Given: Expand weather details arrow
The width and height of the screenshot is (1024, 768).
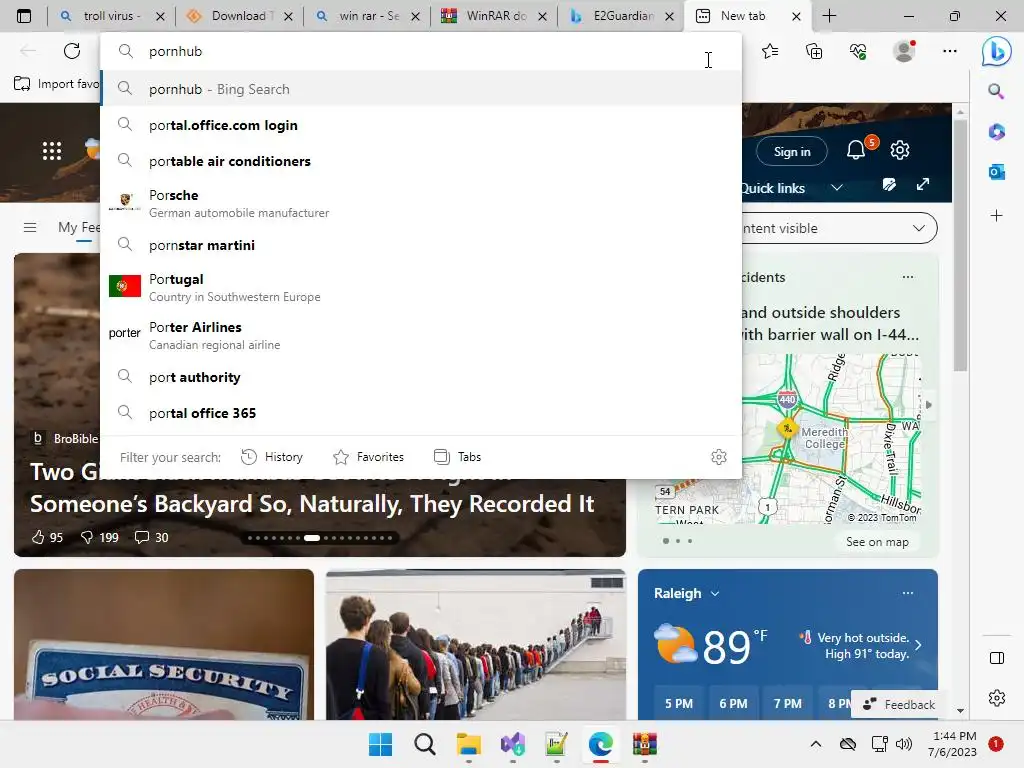Looking at the screenshot, I should coord(918,645).
